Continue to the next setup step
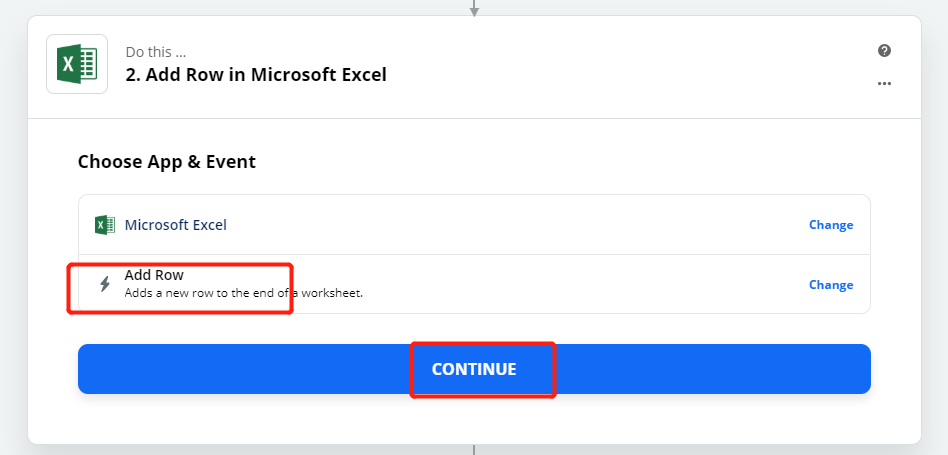This screenshot has height=455, width=948. pyautogui.click(x=474, y=369)
